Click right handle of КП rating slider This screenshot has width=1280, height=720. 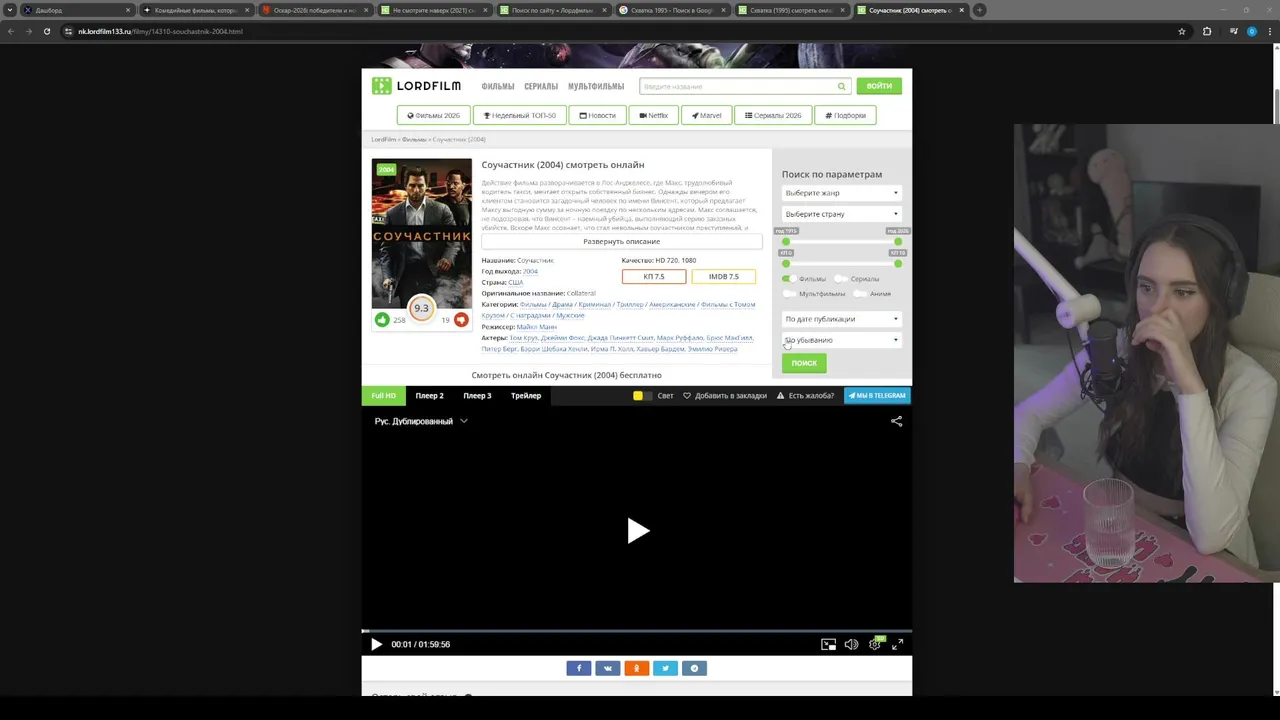[898, 263]
